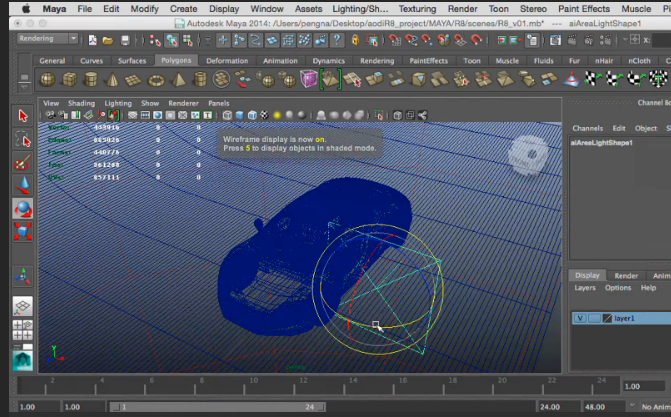
Task: Switch to single perspective view layout
Action: point(23,306)
